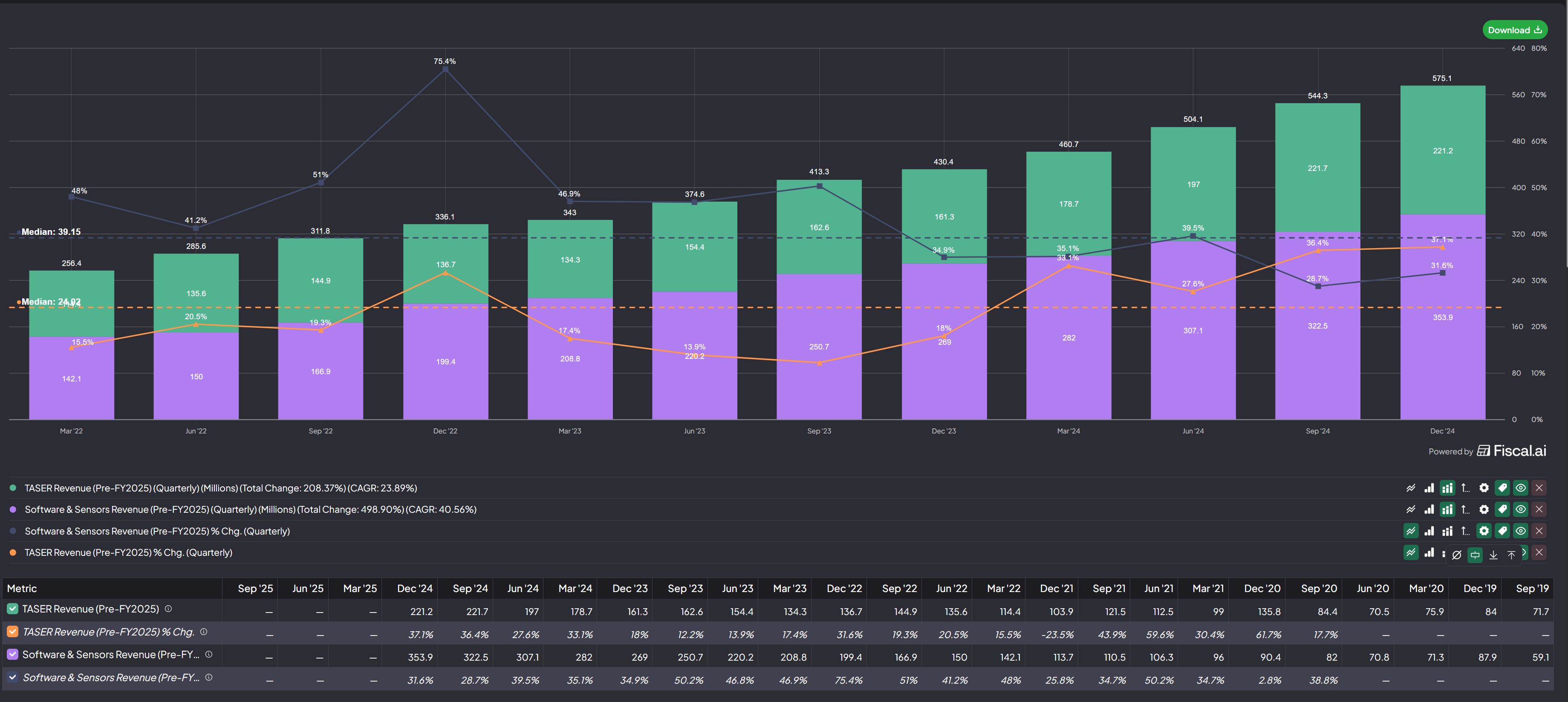Image resolution: width=1568 pixels, height=702 pixels.
Task: Set Software & Sensors Revenue to bar chart
Action: coord(1429,509)
